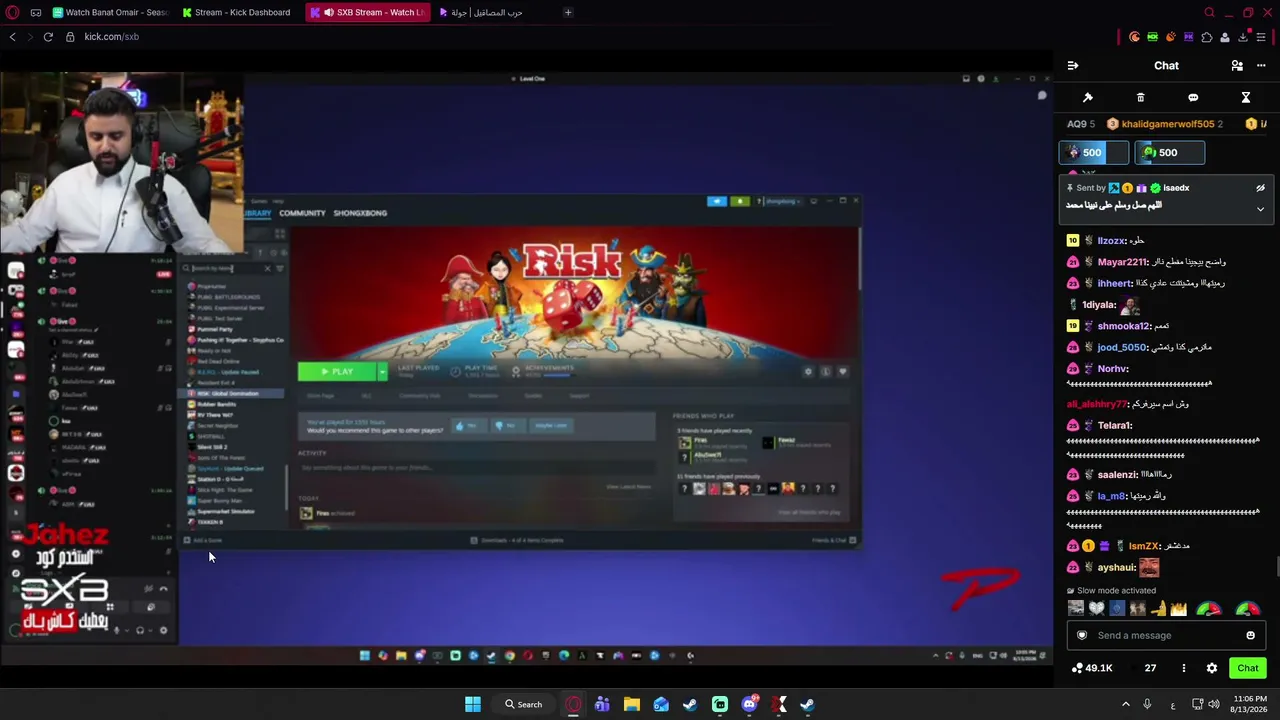Switch to the Arabic-titled fourth browser tab

pyautogui.click(x=483, y=13)
